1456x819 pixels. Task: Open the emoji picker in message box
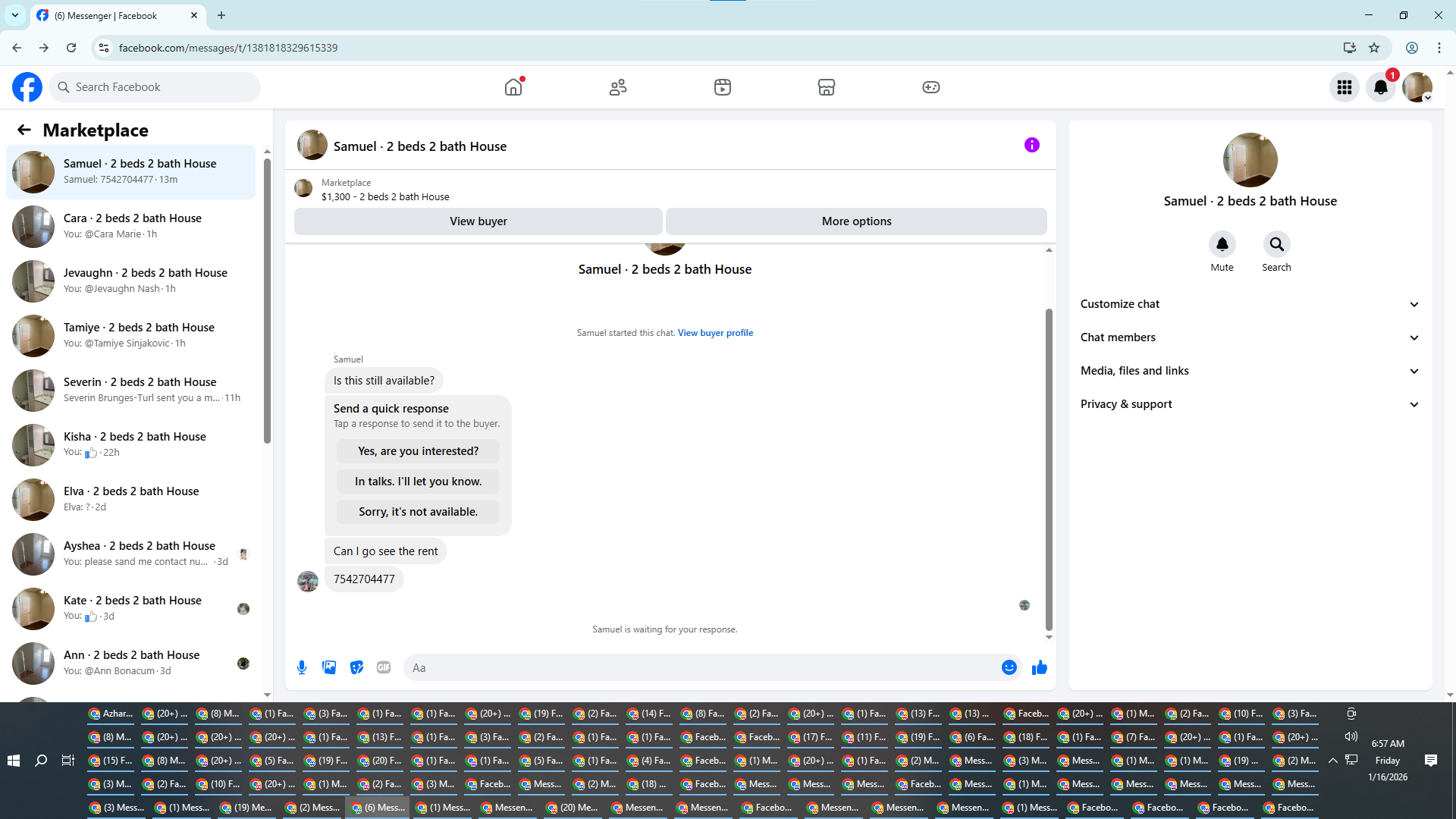1009,667
